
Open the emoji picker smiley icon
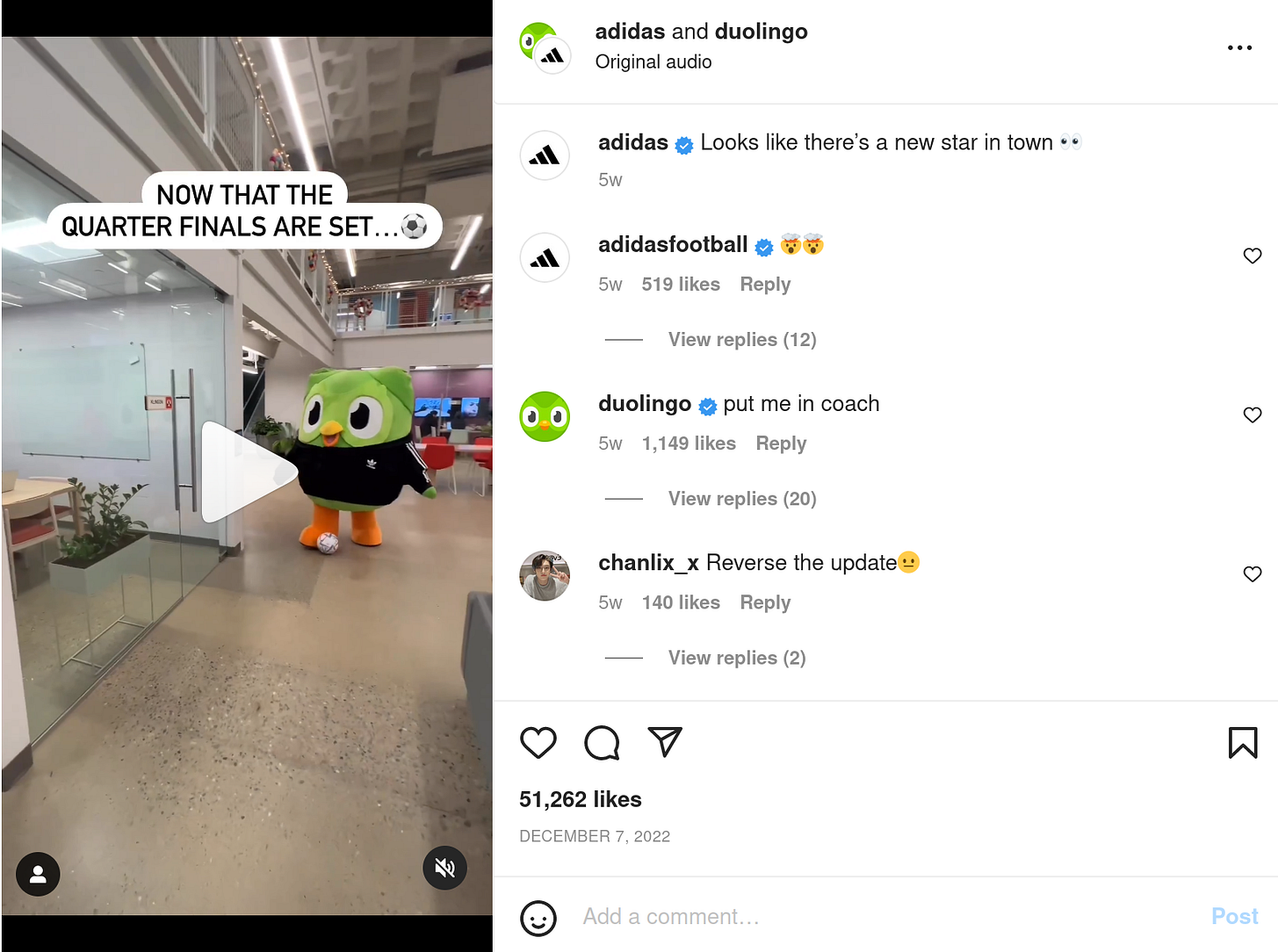coord(538,919)
